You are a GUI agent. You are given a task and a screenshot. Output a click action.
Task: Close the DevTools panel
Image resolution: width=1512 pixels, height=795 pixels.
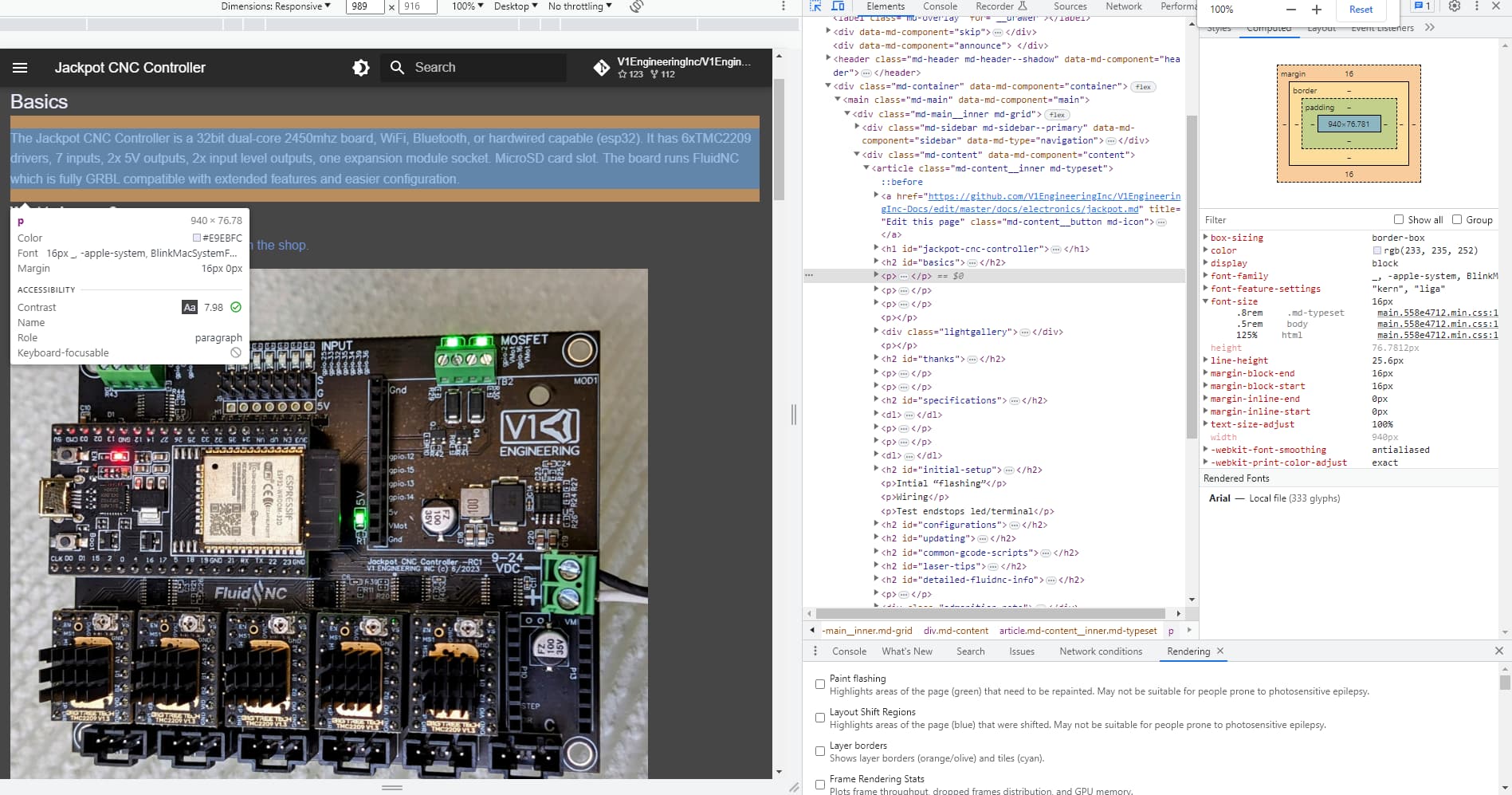1496,6
